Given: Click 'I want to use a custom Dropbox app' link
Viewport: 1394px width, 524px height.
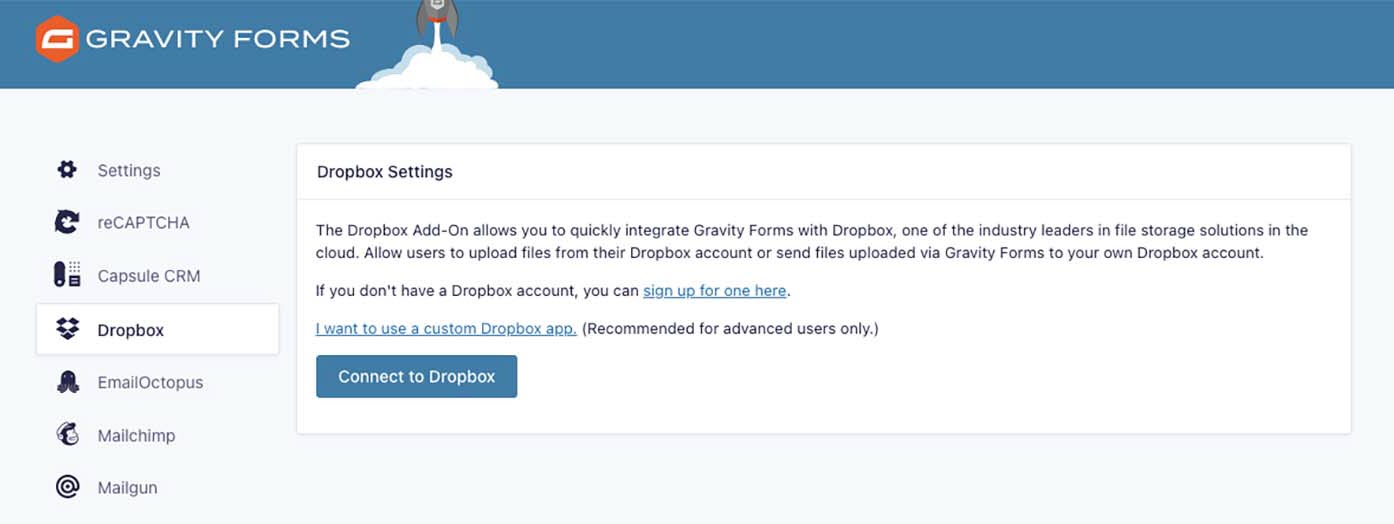Looking at the screenshot, I should pos(446,328).
